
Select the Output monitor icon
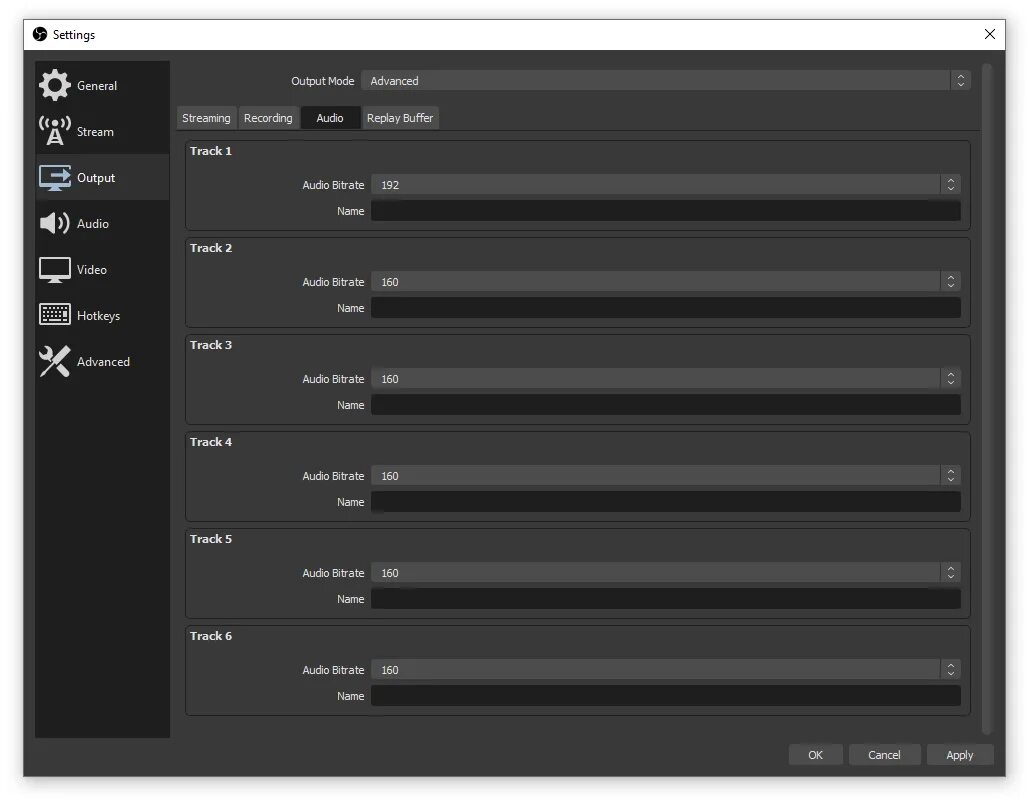[x=54, y=177]
